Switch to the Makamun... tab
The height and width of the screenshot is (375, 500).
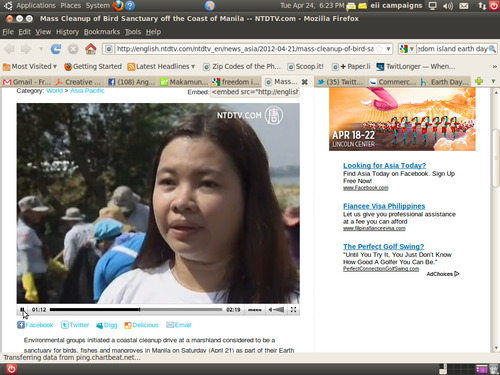(x=184, y=82)
